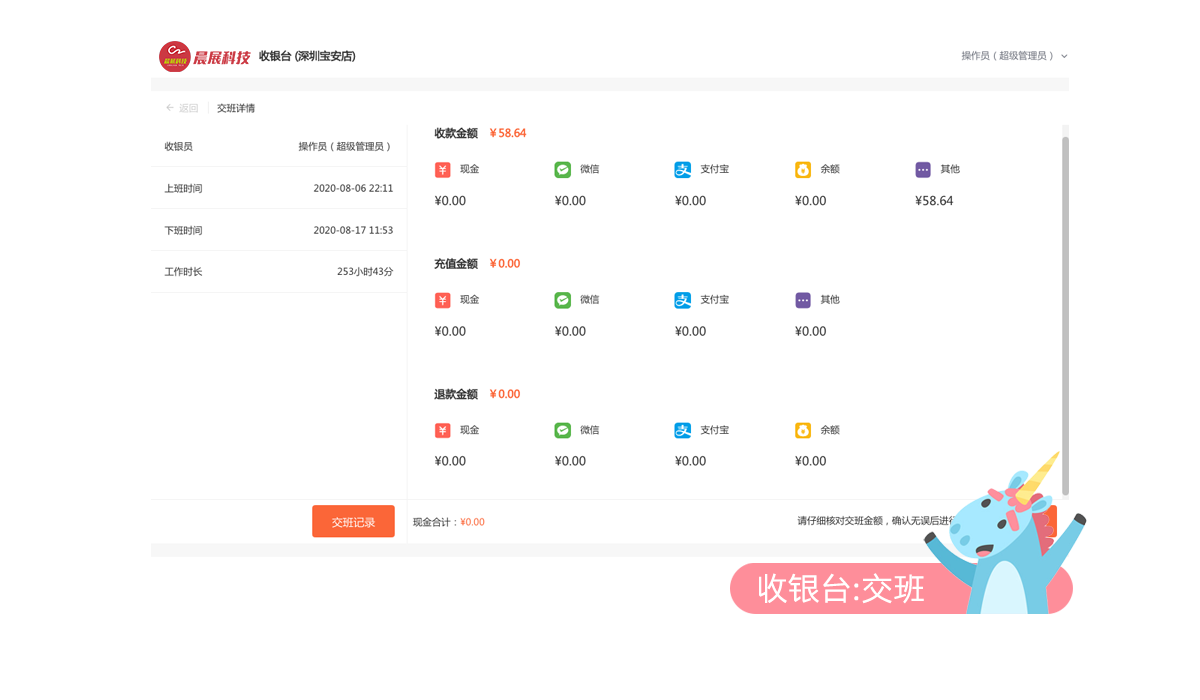Click the Alipay icon under 收款金额
The width and height of the screenshot is (1200, 700).
pos(683,170)
